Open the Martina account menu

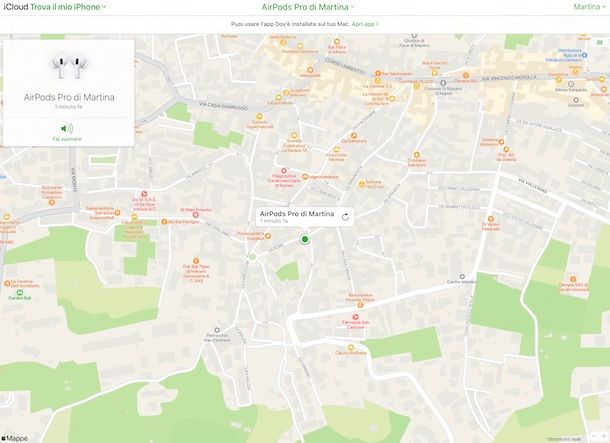[x=589, y=7]
